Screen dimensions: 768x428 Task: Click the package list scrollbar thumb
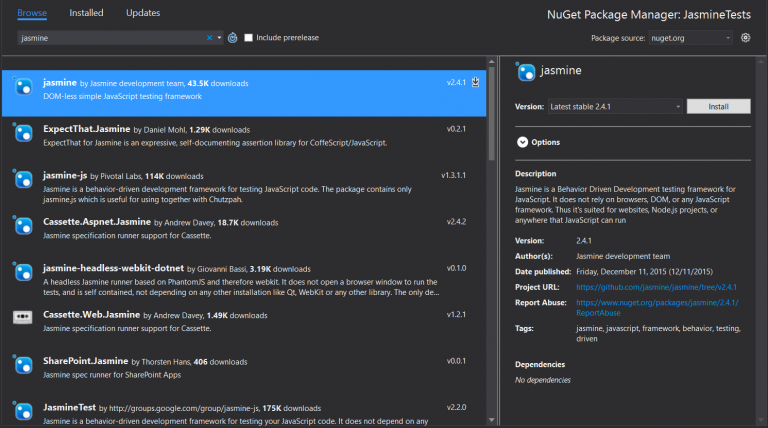[492, 114]
